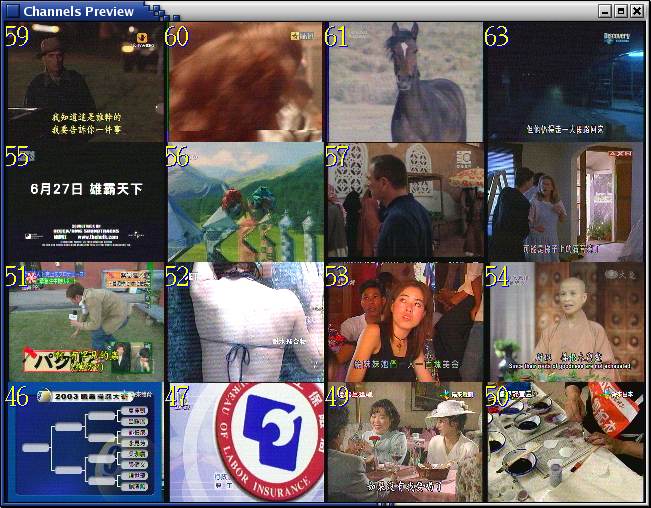Select channel 54 monk preview
This screenshot has height=508, width=651.
pos(564,322)
